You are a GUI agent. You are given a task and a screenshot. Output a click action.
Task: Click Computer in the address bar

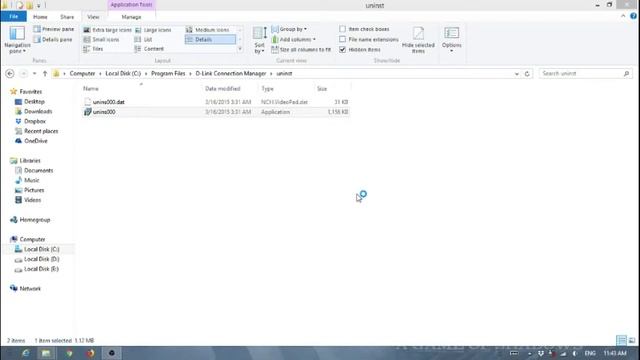tap(82, 73)
